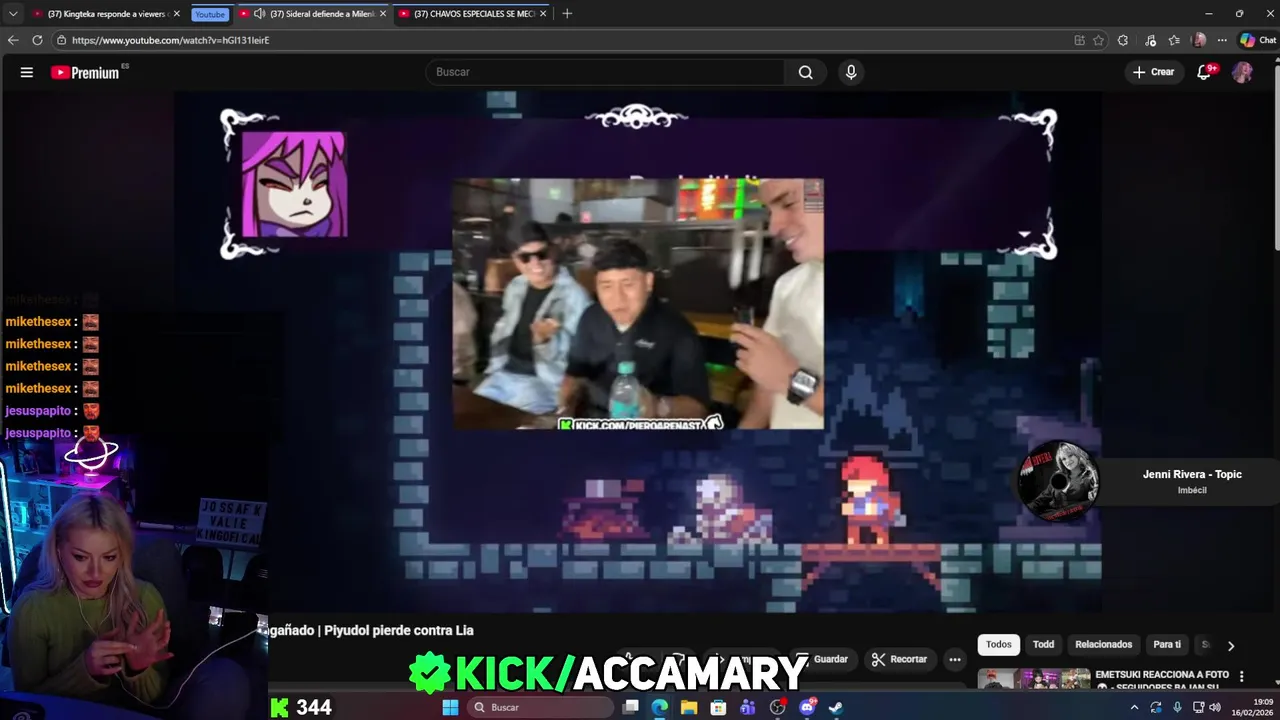Screen dimensions: 1280x720
Task: Show hidden system tray icons chevron
Action: tap(1134, 707)
